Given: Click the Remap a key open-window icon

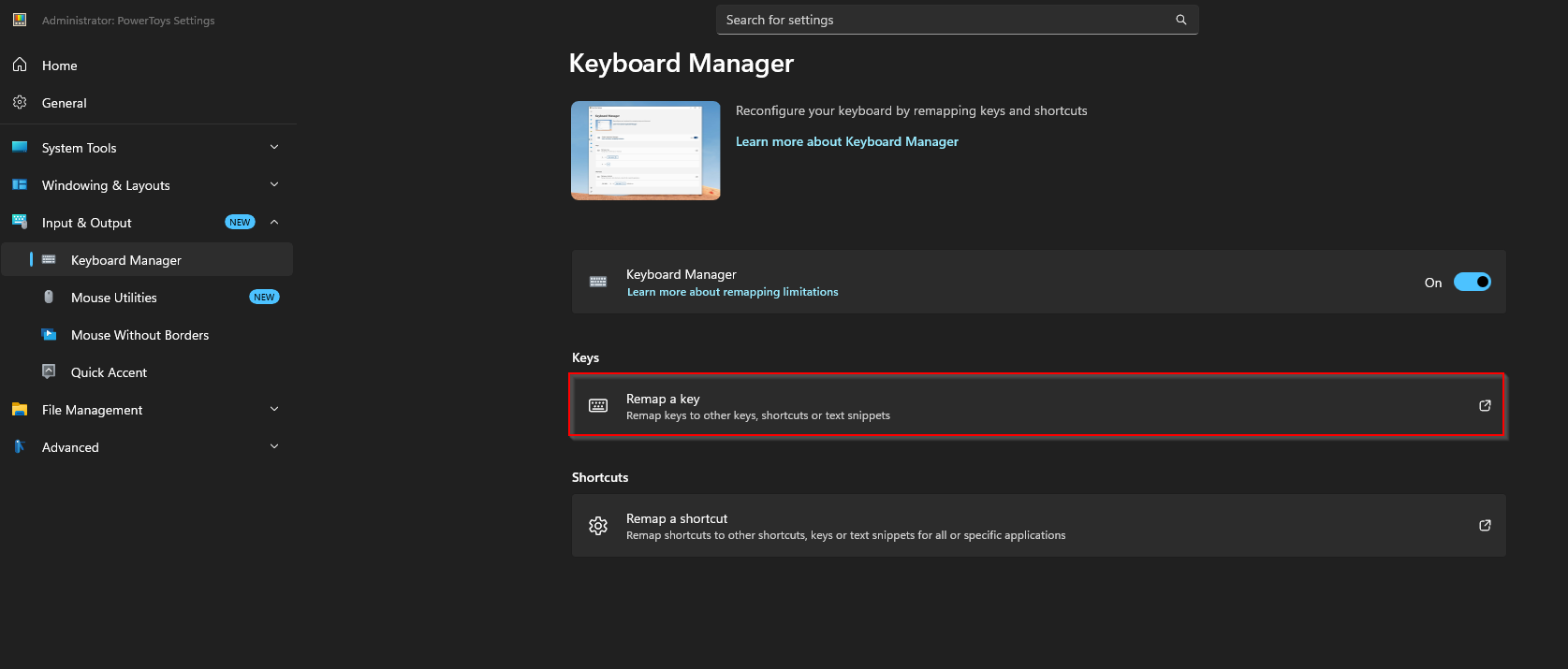Looking at the screenshot, I should [1485, 406].
